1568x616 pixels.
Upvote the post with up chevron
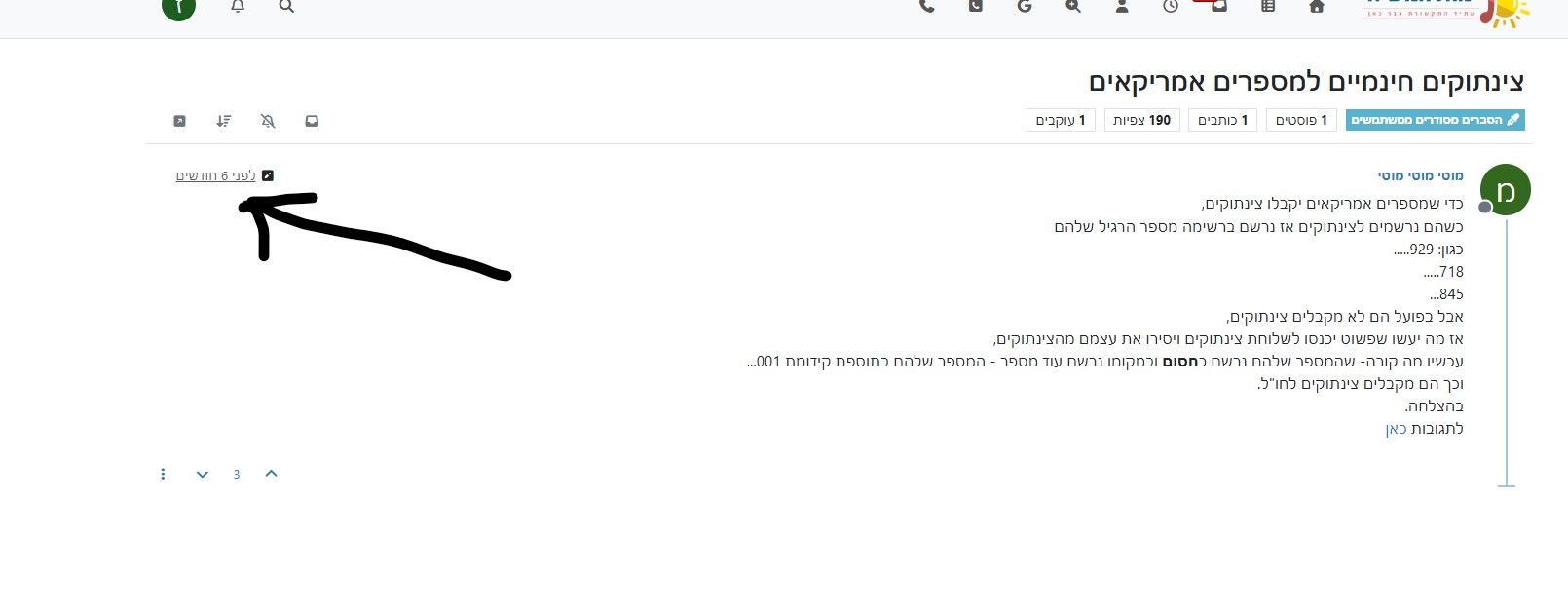coord(272,474)
